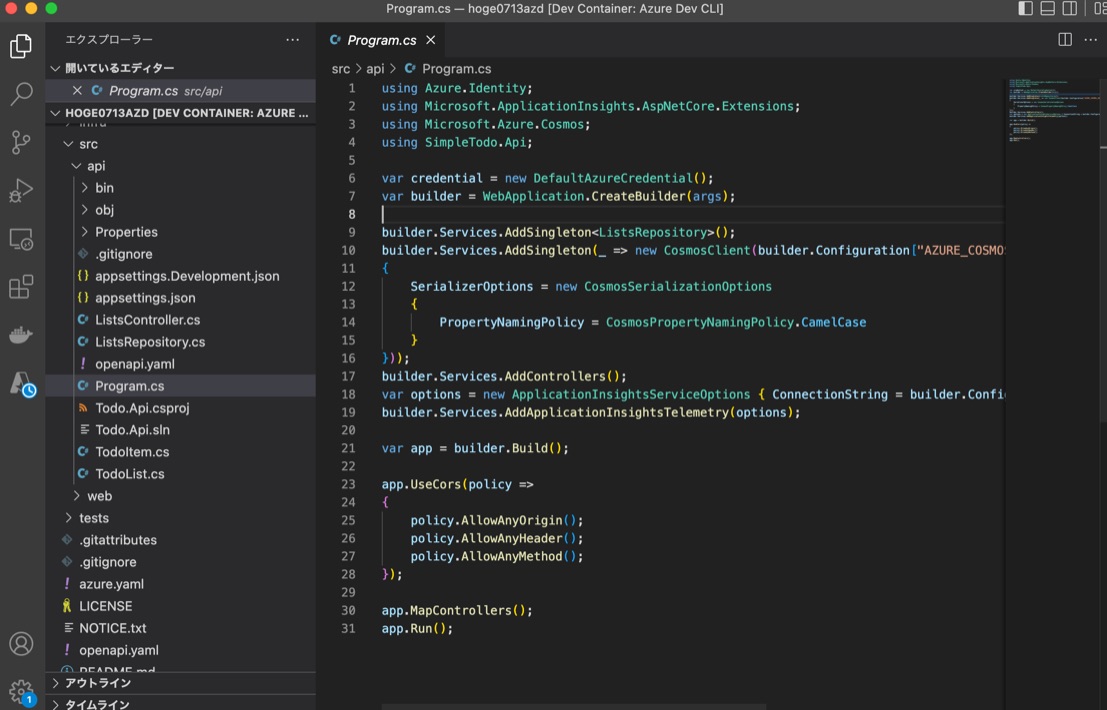
Task: Open the Search view icon
Action: coord(22,94)
